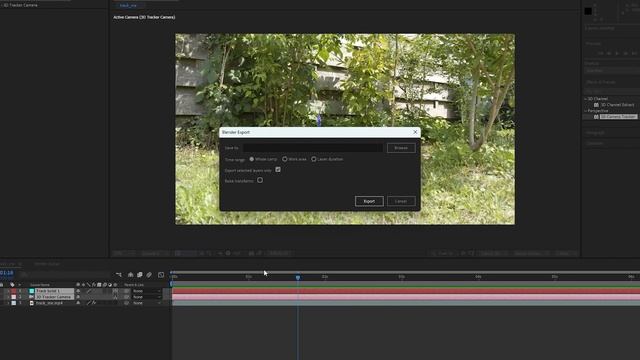Screen dimensions: 640x360
Task: Toggle shy switch on track_me.mp4 layer
Action: coord(78,303)
